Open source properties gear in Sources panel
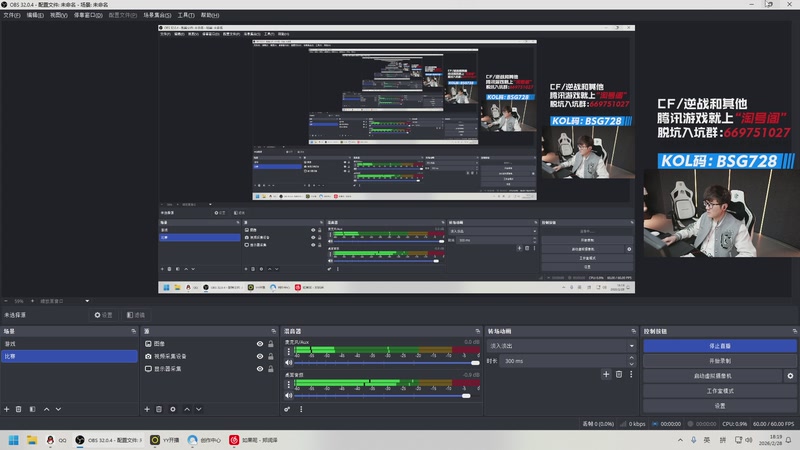 click(x=173, y=409)
